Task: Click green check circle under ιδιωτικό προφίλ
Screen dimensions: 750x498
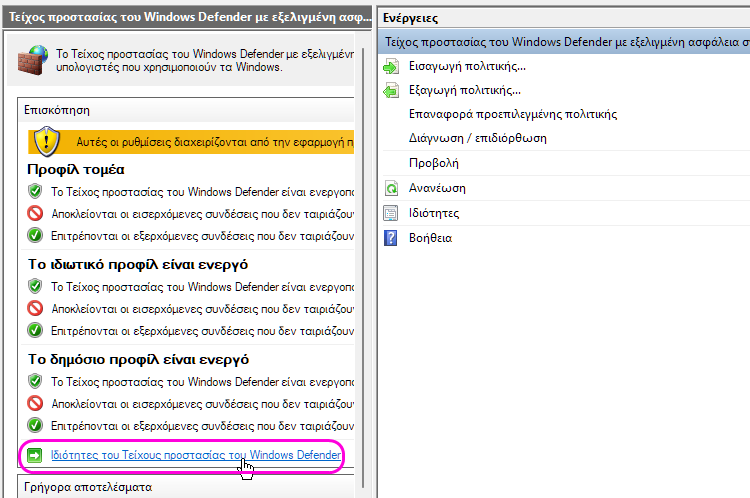Action: [35, 331]
